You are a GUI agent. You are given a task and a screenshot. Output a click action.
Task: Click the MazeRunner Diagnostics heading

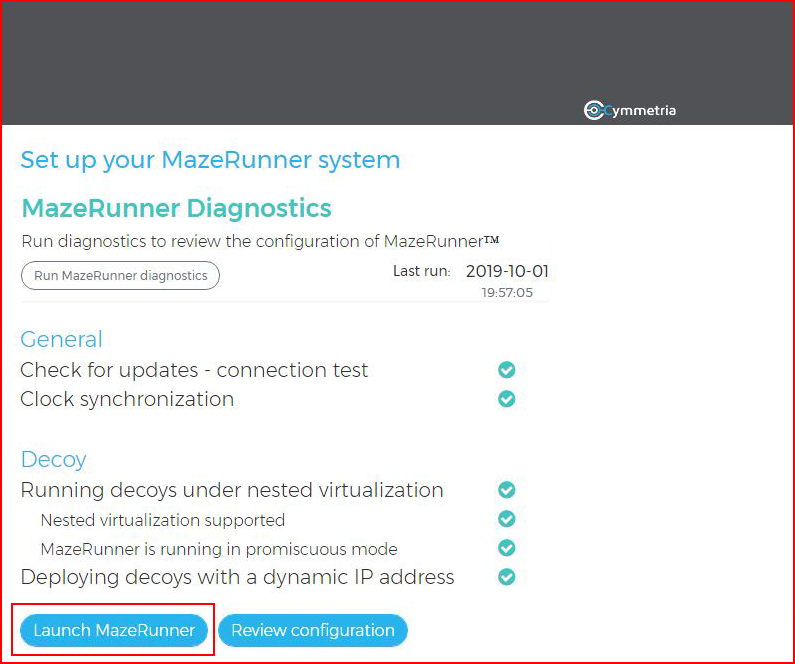tap(176, 208)
